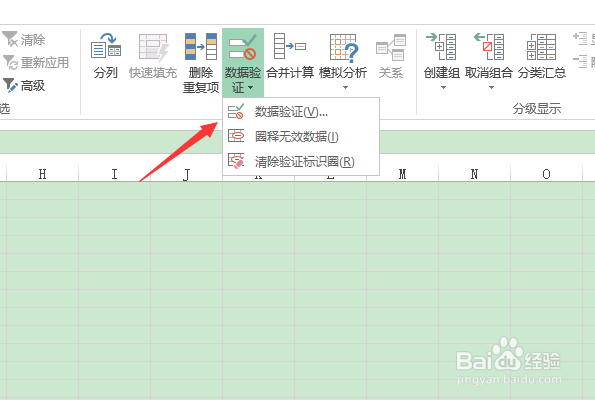This screenshot has width=595, height=400.
Task: Expand the 创建组 dropdown arrow
Action: click(443, 88)
